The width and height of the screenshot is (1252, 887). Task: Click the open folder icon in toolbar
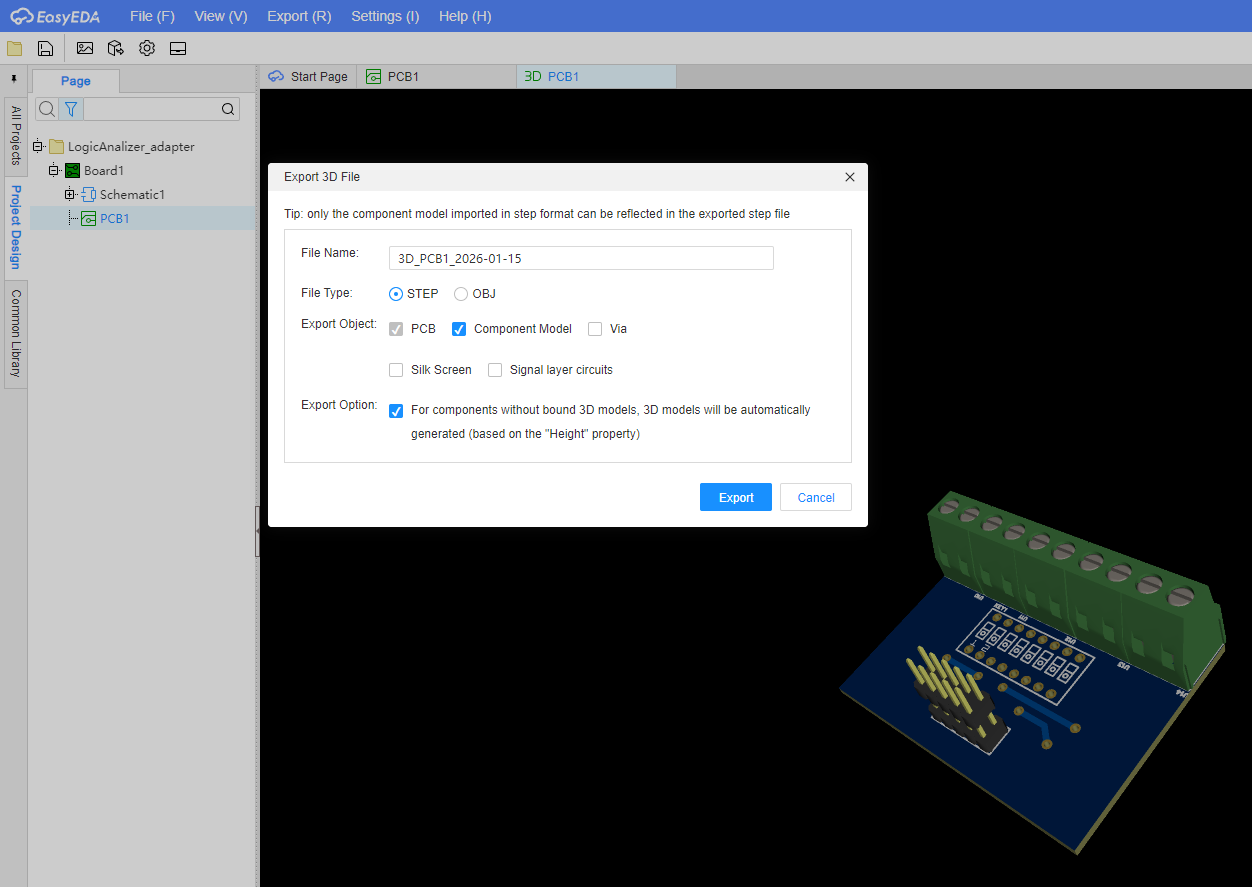tap(14, 48)
